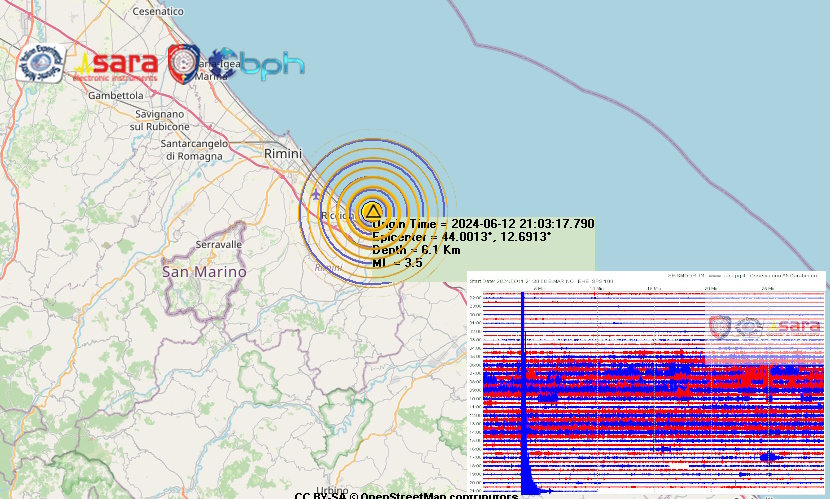The image size is (830, 499).
Task: Click the Gambettola town label
Action: pyautogui.click(x=116, y=96)
